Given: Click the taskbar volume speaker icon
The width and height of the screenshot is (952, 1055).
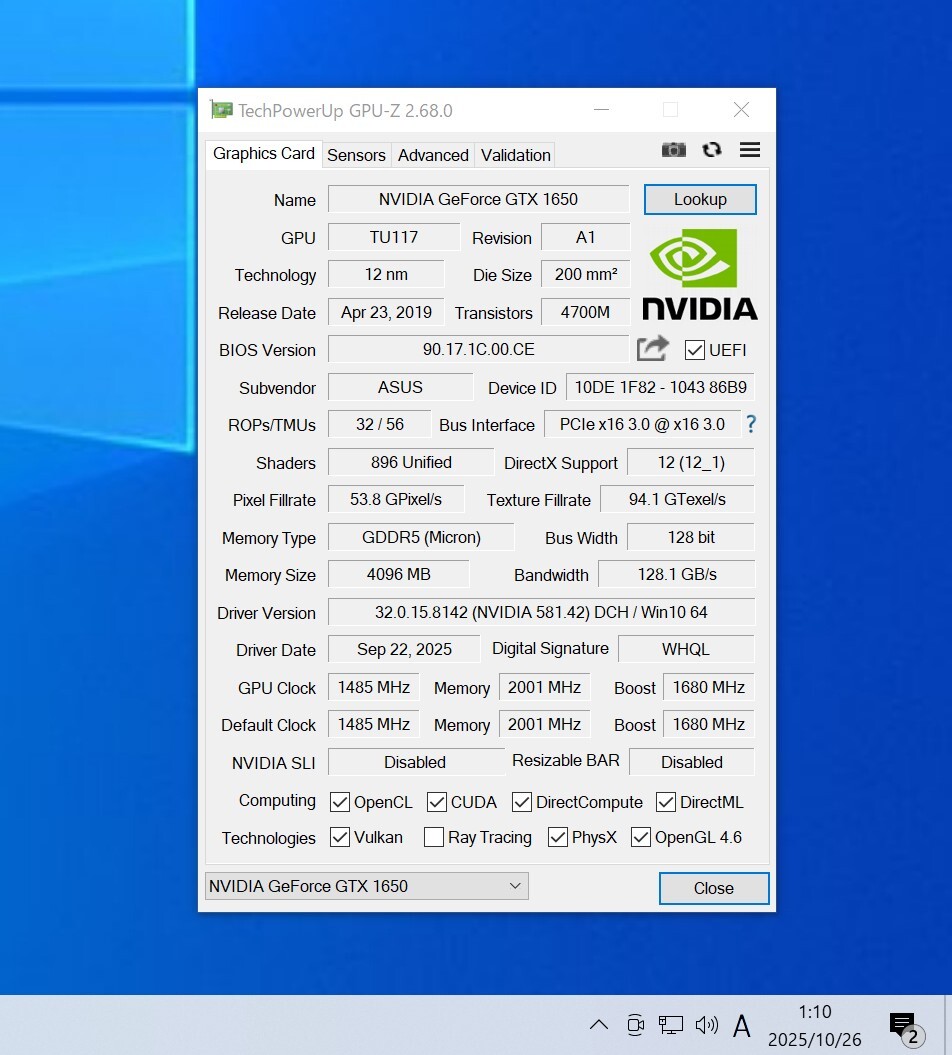Looking at the screenshot, I should (x=707, y=1025).
